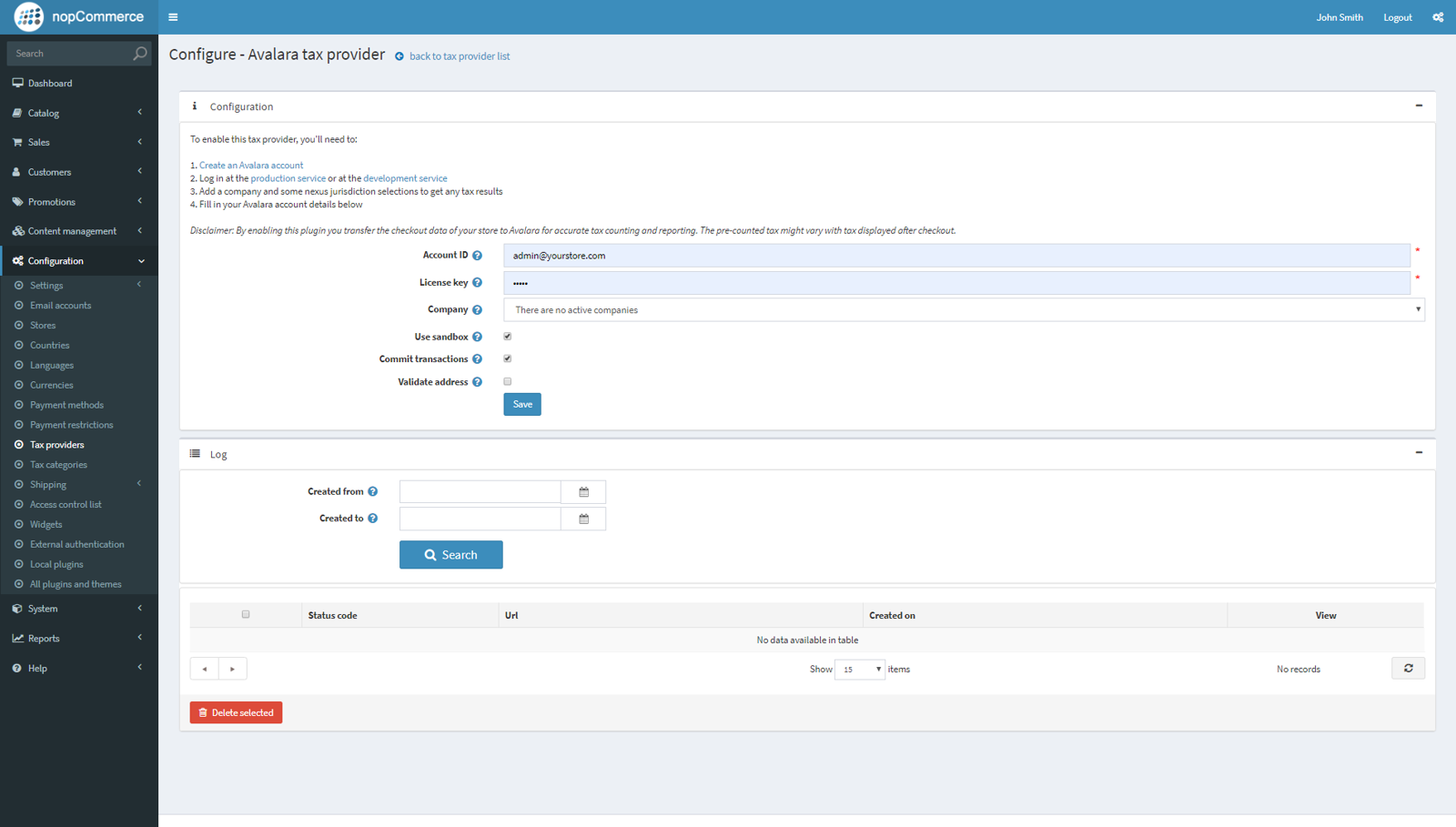Click the Logout link
Image resolution: width=1456 pixels, height=827 pixels.
coord(1398,17)
